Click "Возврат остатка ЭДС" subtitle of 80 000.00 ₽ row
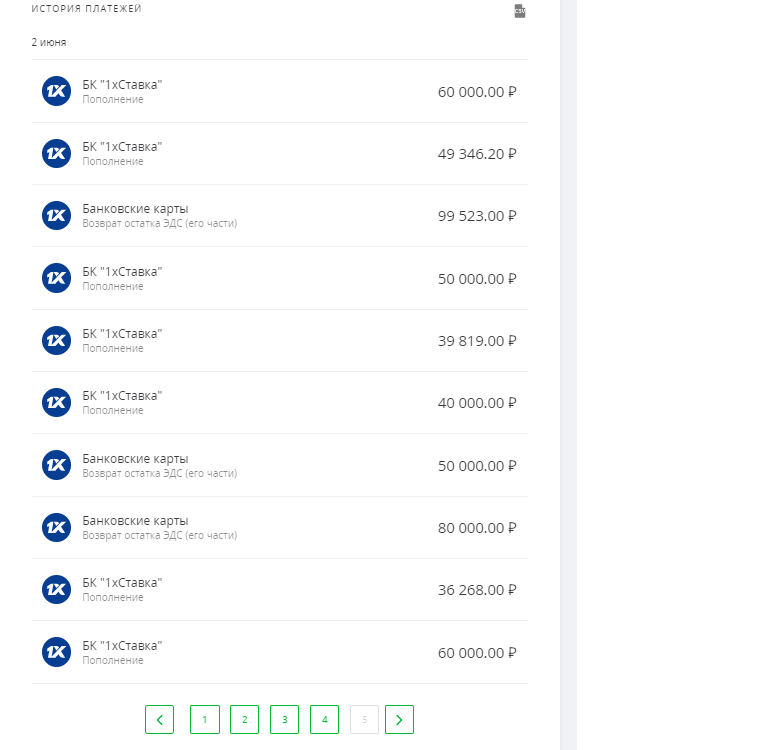 [x=159, y=535]
